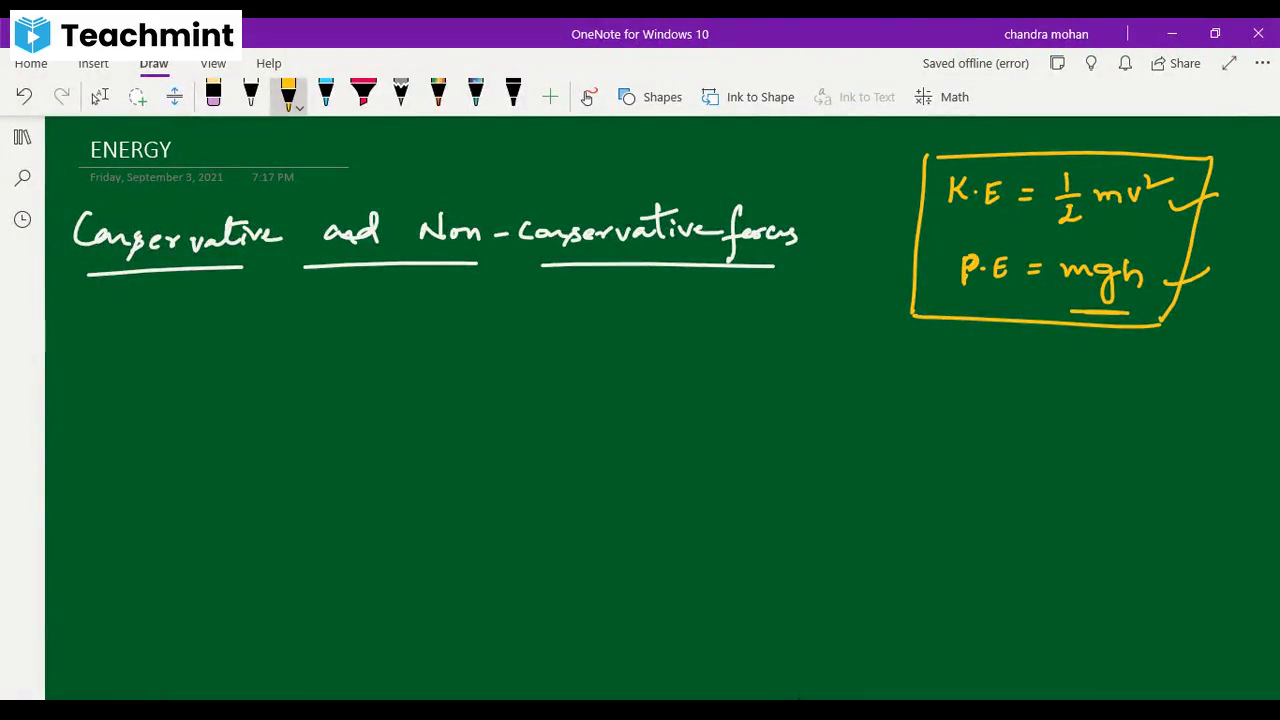Click the page title ENERGY

131,150
